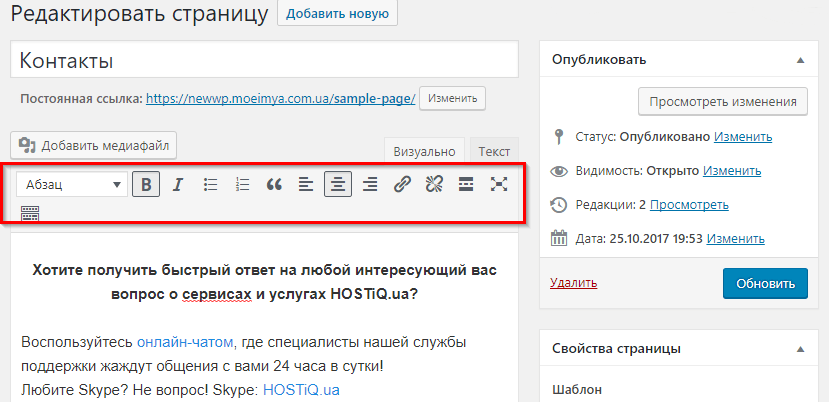Collapse the Опубликовать panel
The height and width of the screenshot is (402, 829).
click(800, 60)
